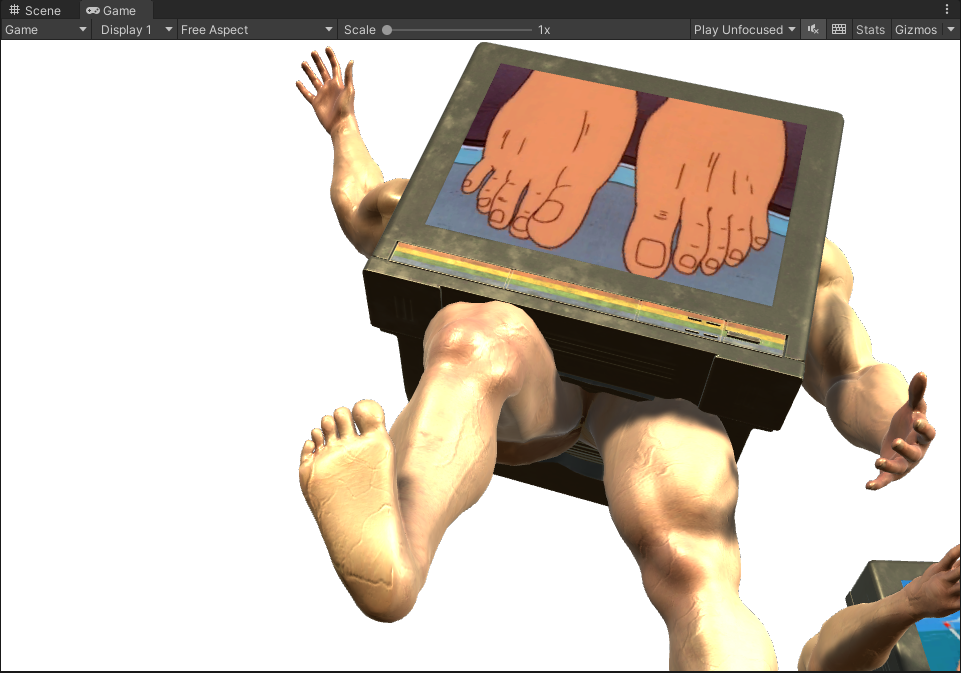Click the 1x scale value
The height and width of the screenshot is (673, 961).
coord(544,30)
